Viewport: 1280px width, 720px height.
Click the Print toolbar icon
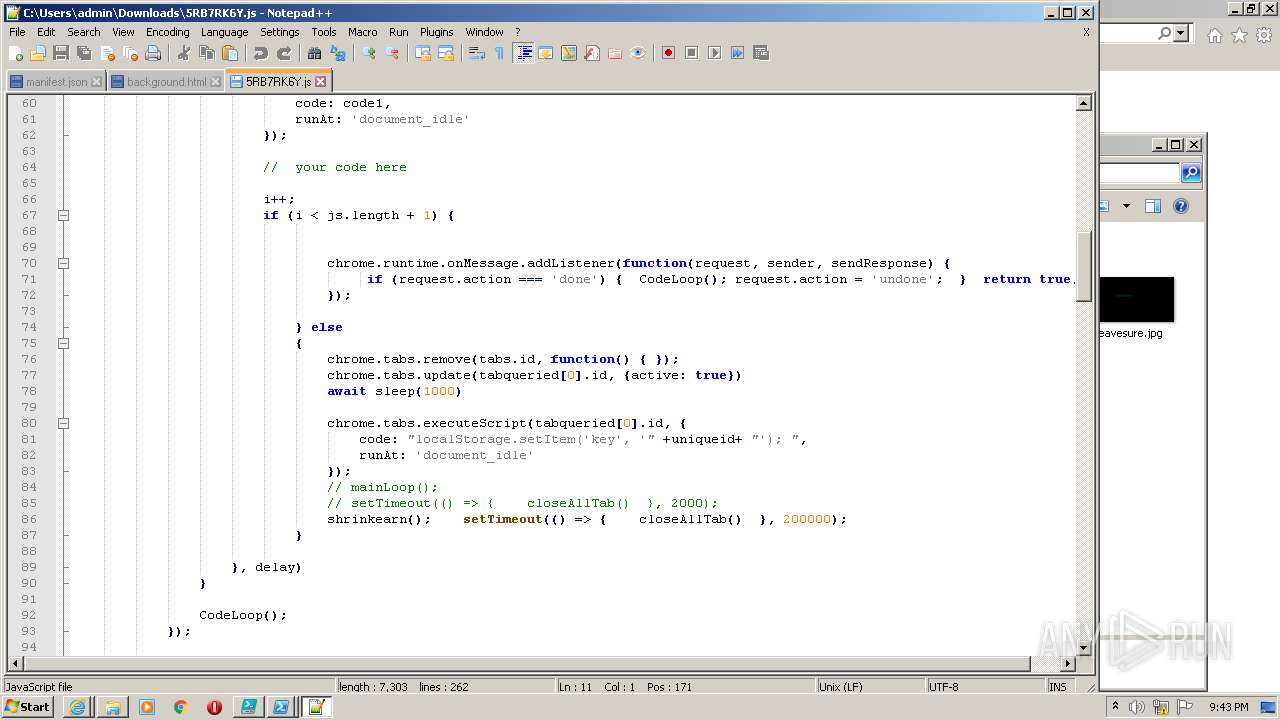coord(153,53)
